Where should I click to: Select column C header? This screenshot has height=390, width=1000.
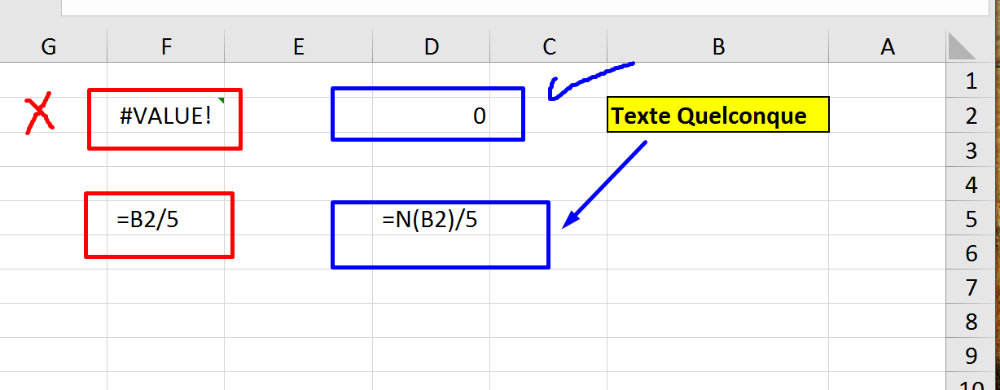pos(549,47)
